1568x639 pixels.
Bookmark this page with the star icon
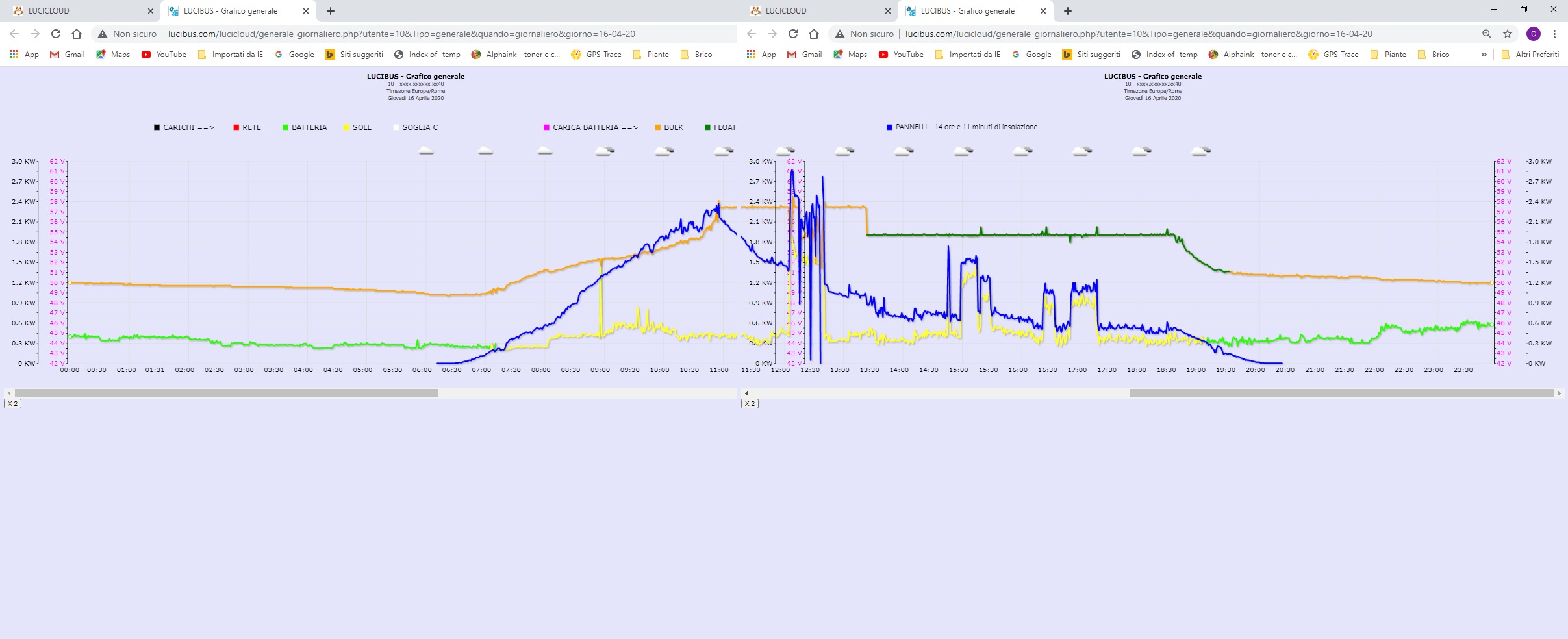coord(1508,34)
